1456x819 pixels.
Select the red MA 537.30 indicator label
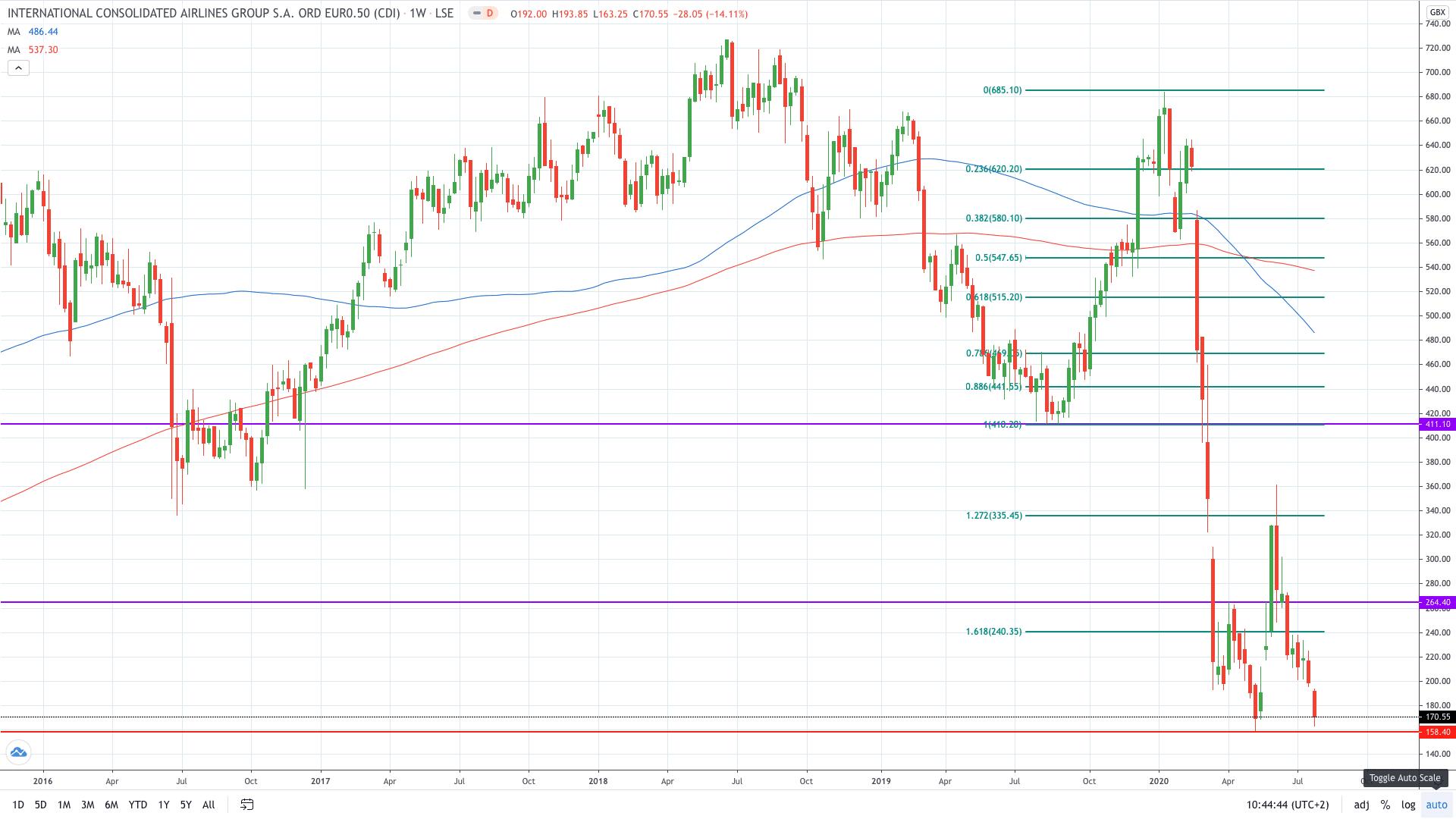point(33,50)
